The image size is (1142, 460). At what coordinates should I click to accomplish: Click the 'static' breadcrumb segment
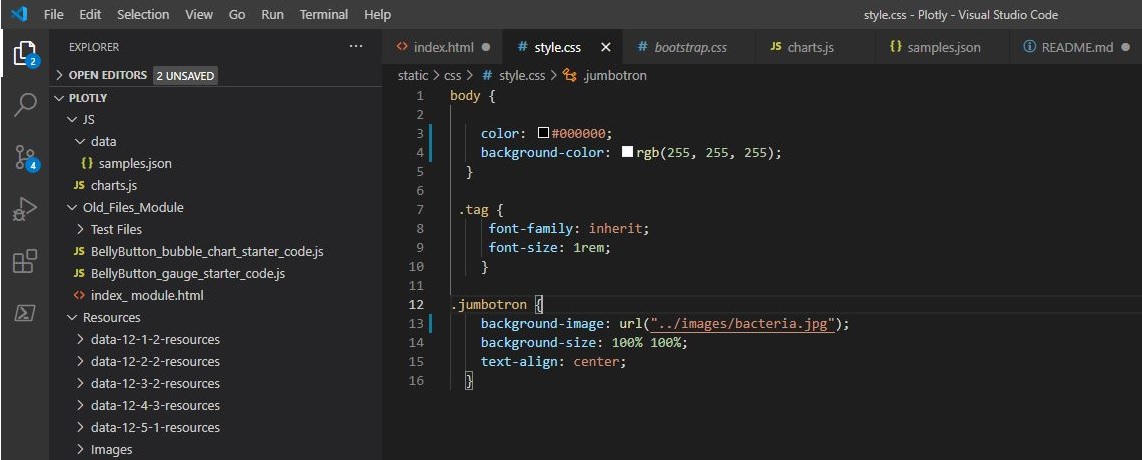click(x=413, y=75)
